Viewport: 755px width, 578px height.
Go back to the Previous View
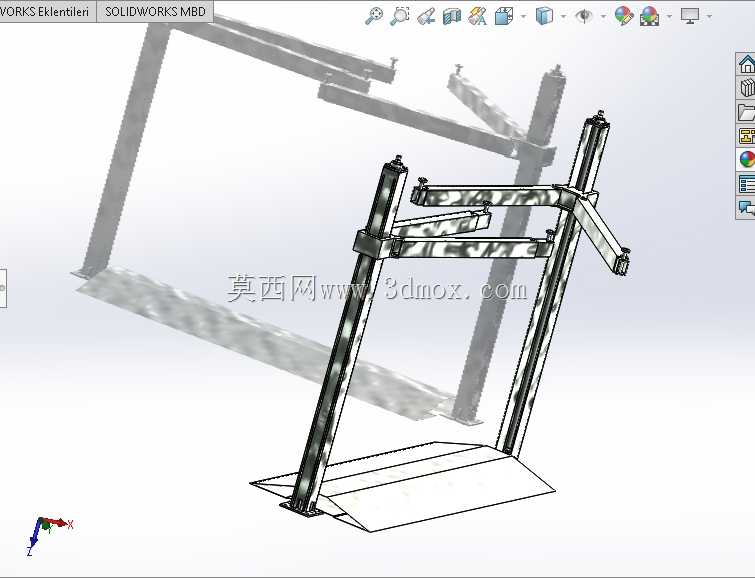click(x=426, y=16)
